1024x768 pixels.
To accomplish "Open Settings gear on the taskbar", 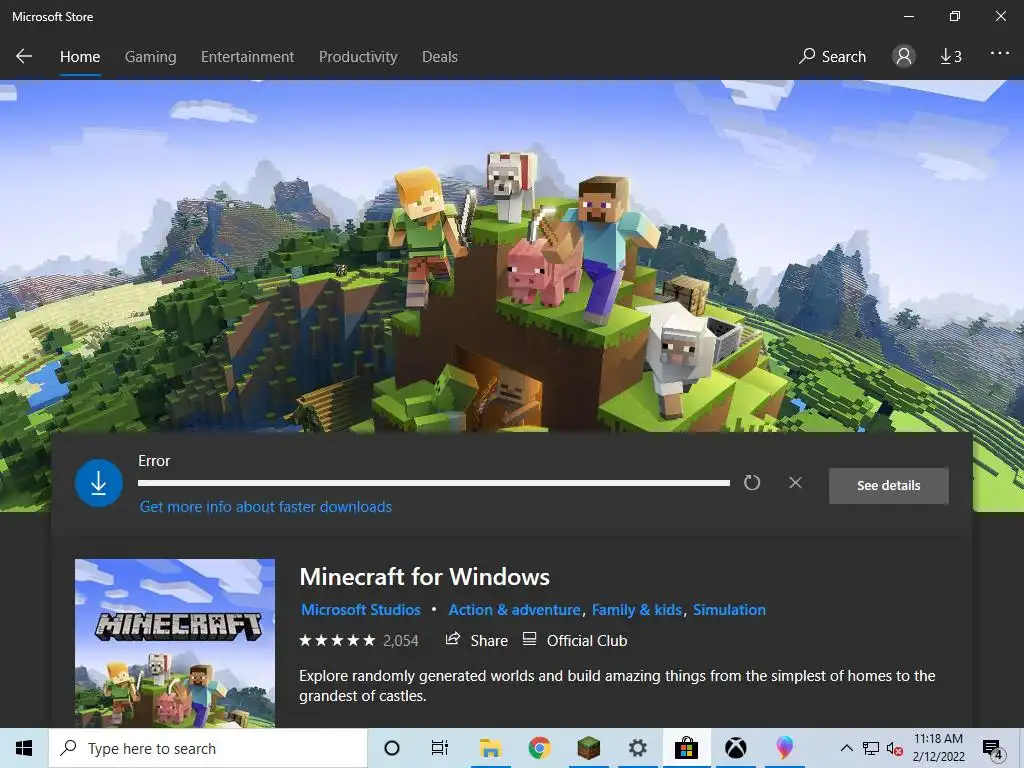I will click(637, 748).
